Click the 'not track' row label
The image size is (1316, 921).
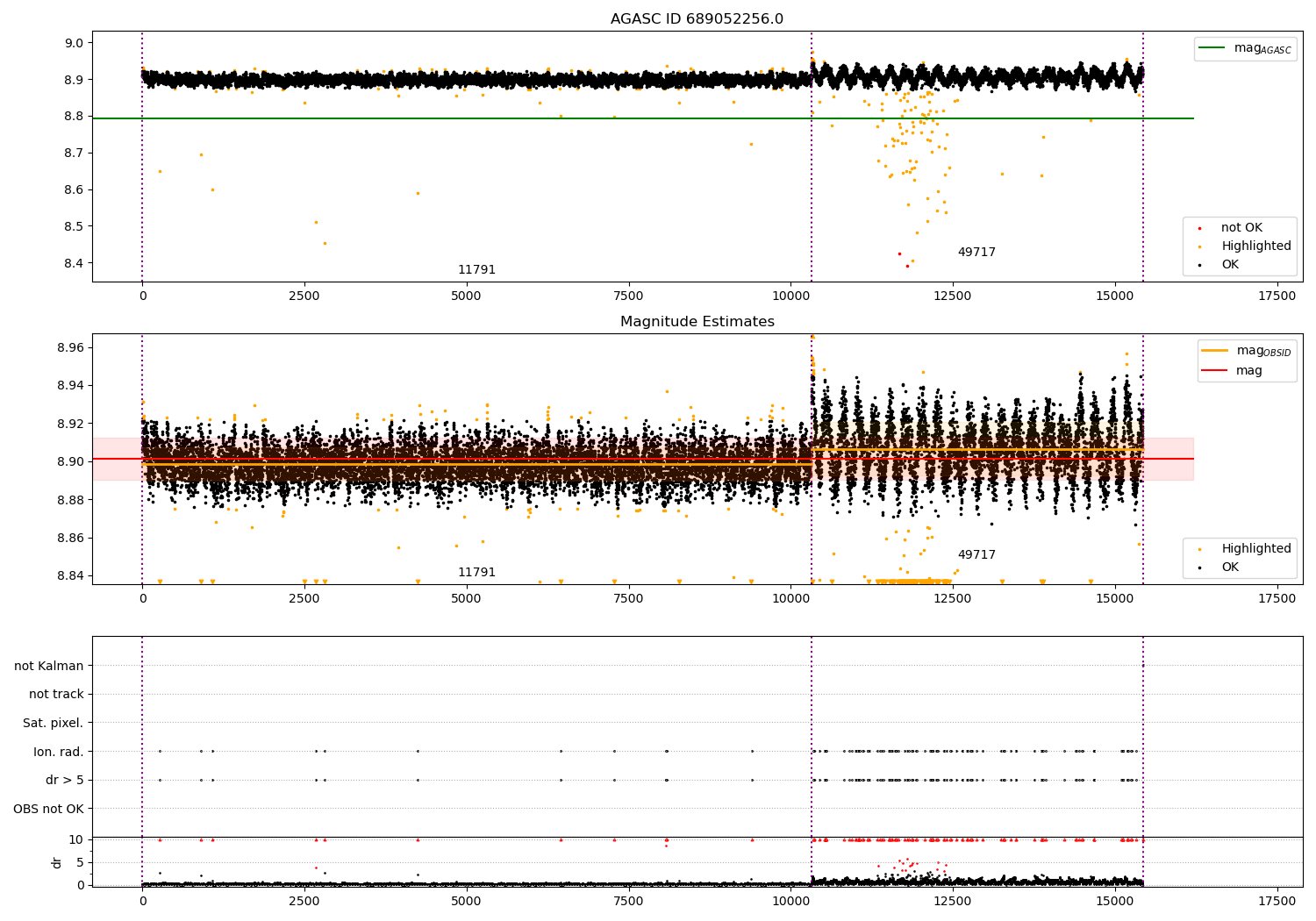56,695
